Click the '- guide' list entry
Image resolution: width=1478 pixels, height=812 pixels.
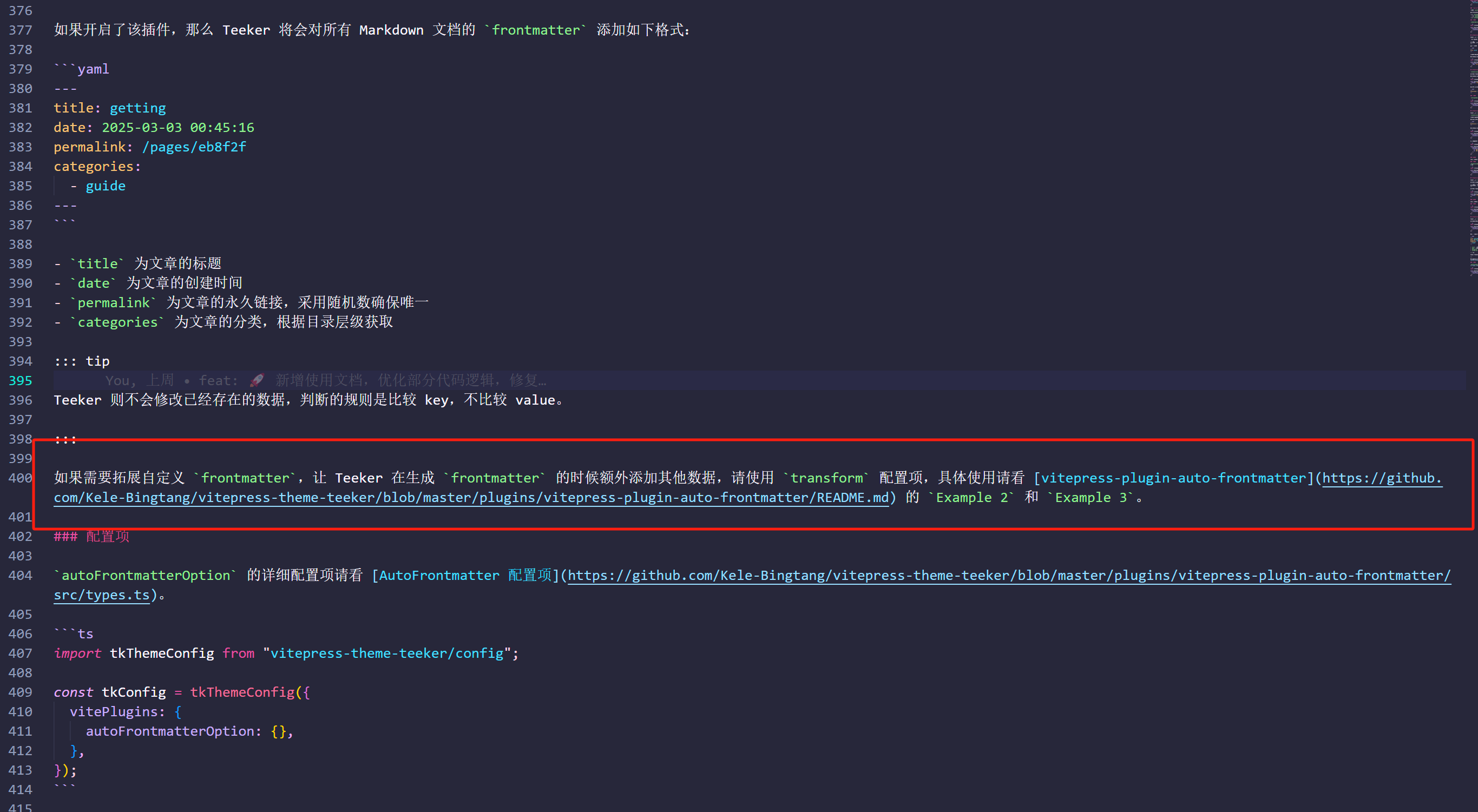click(97, 186)
